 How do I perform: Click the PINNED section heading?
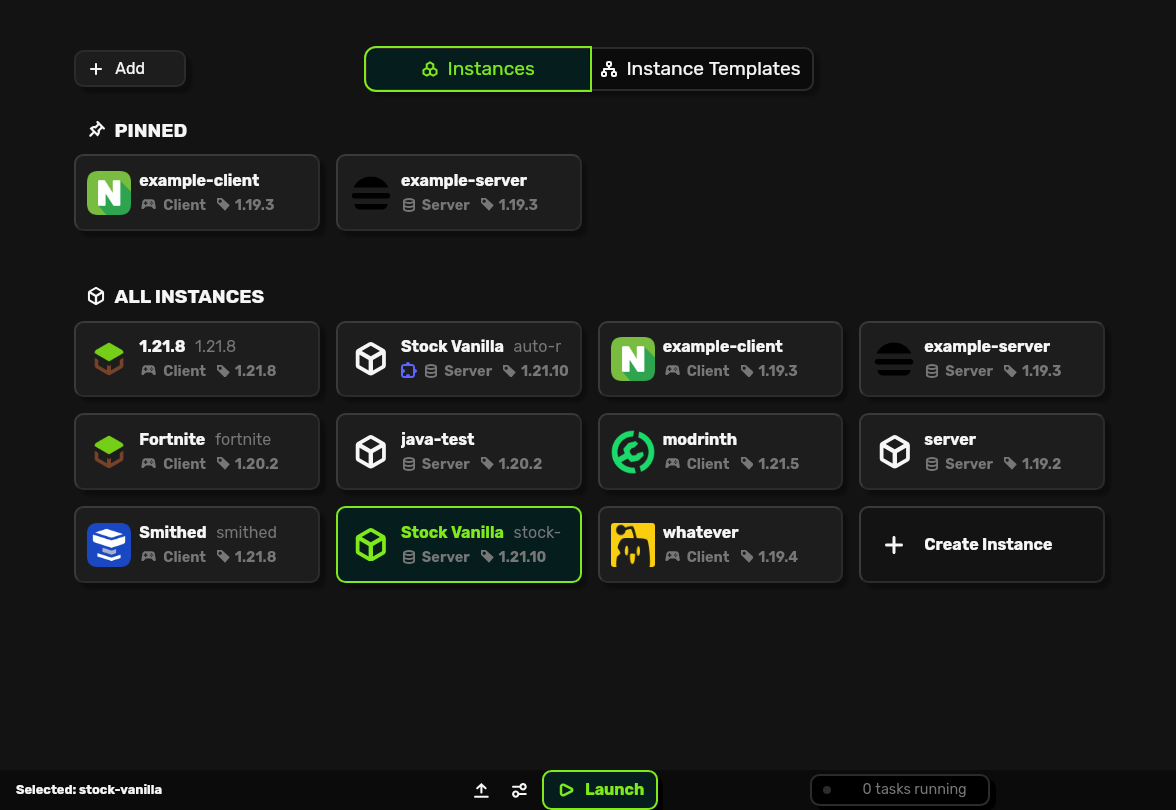[x=151, y=130]
